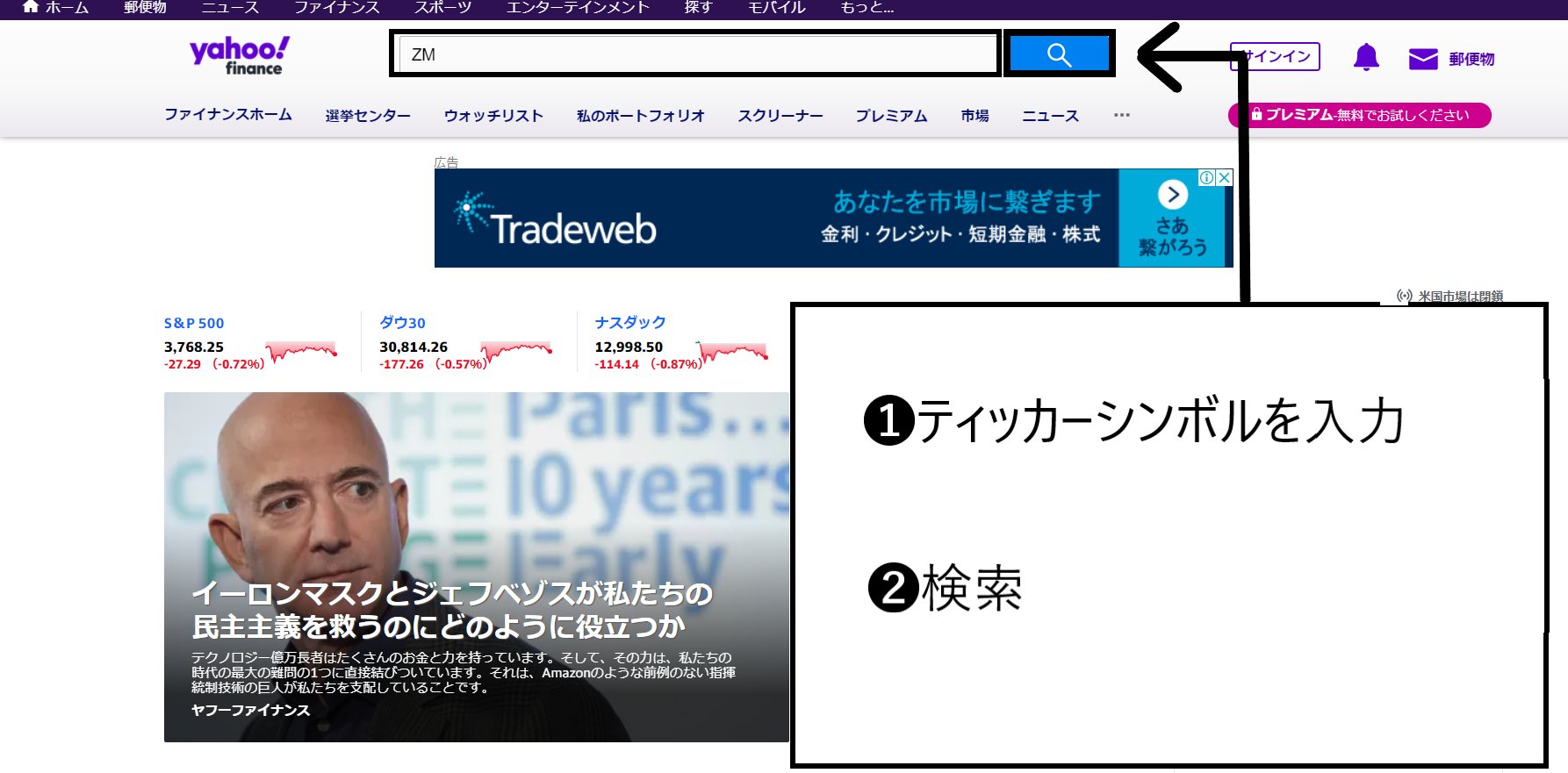Open the mail envelope icon
This screenshot has height=773, width=1568.
coord(1423,59)
